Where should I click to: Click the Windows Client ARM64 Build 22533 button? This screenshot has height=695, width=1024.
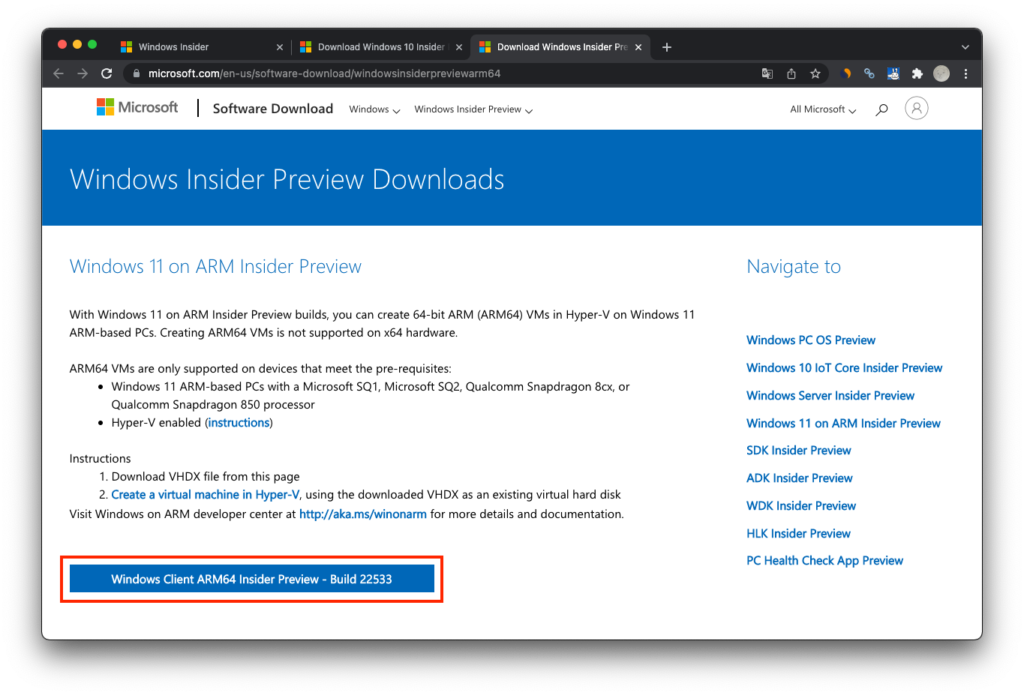[252, 578]
